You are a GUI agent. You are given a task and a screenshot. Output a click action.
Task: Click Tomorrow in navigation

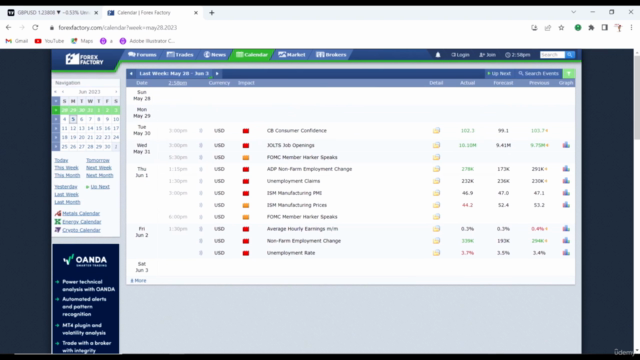[x=98, y=160]
